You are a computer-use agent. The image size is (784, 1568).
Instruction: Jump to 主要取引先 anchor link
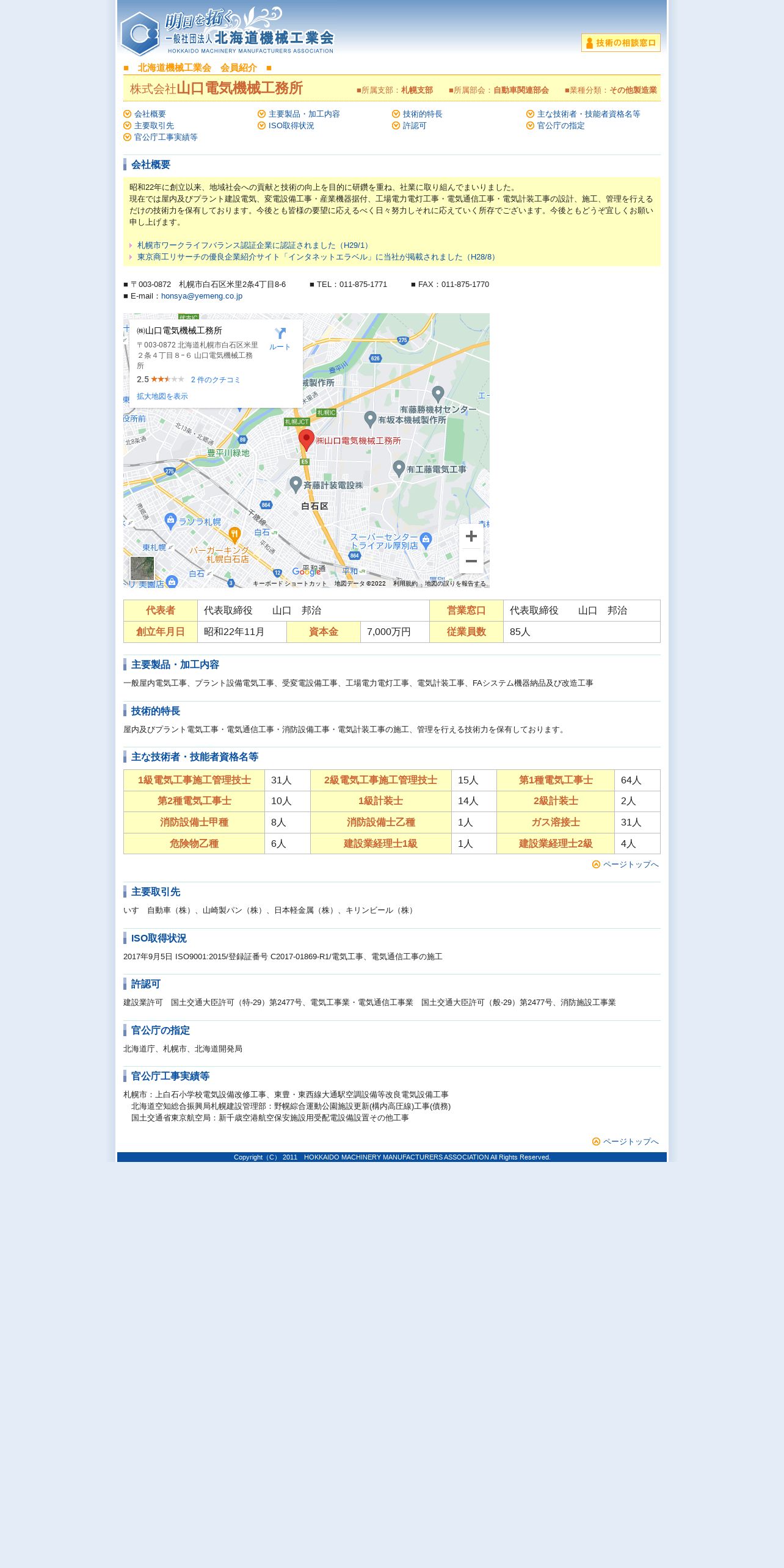(154, 126)
